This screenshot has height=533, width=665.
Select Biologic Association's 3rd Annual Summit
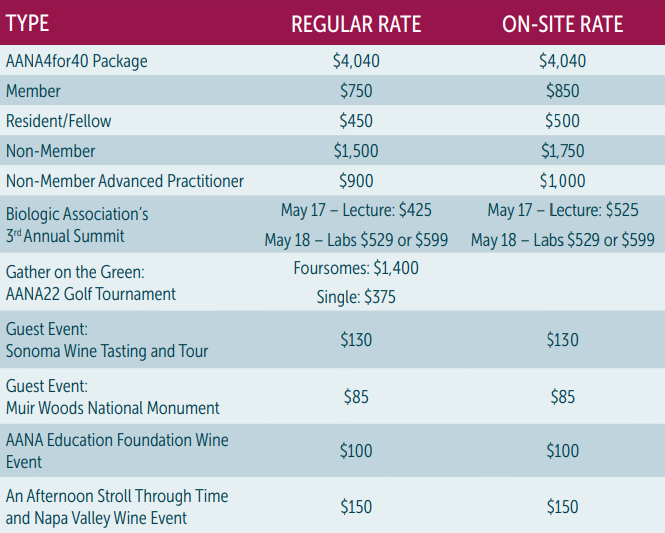coord(77,225)
